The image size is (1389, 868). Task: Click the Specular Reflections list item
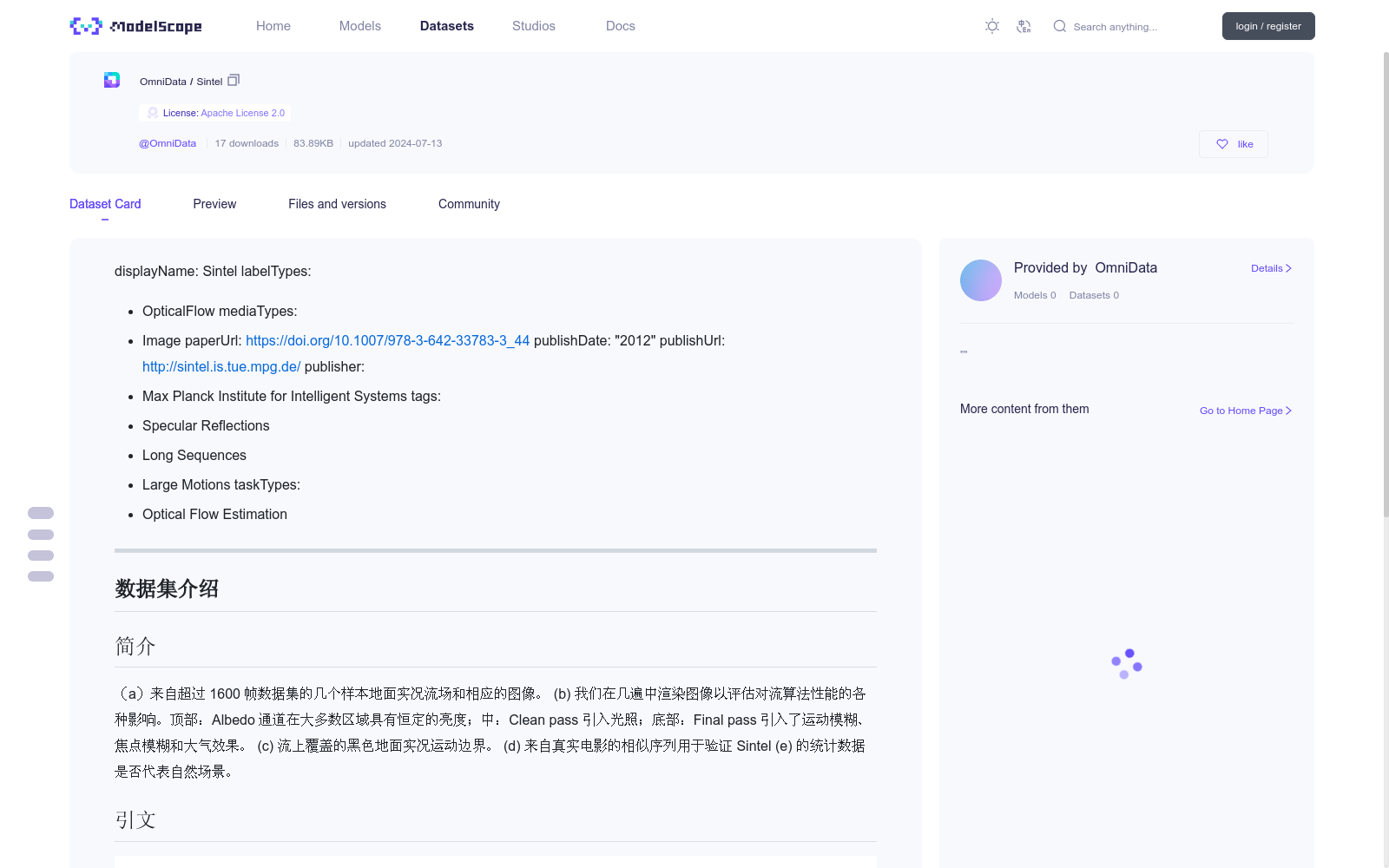(206, 426)
